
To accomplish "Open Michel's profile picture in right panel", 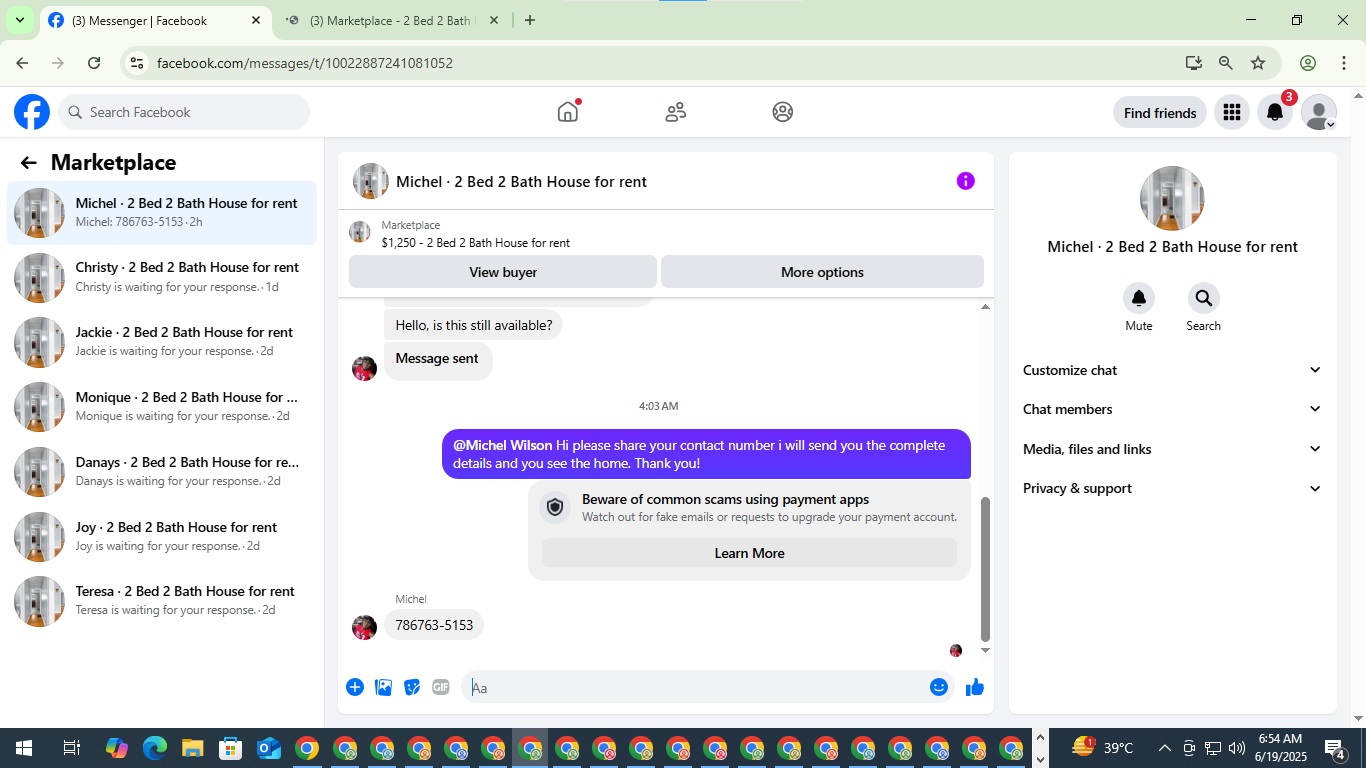I will pos(1172,198).
